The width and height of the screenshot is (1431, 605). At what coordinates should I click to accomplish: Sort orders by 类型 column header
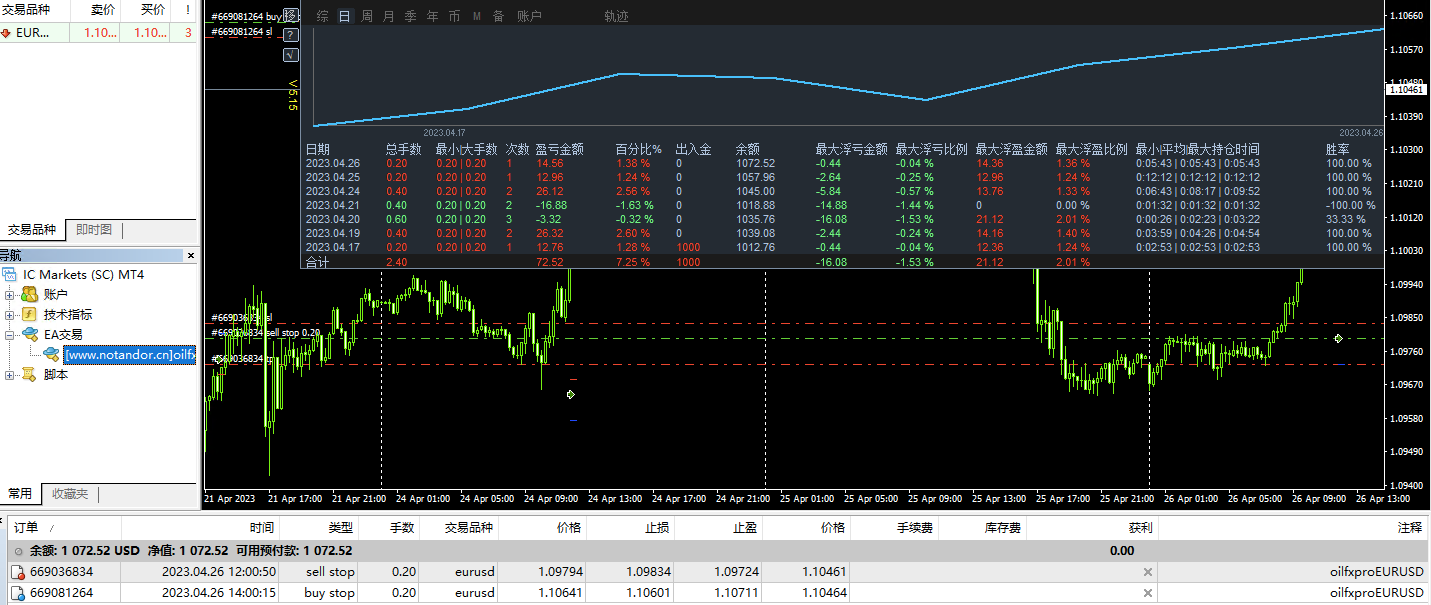coord(318,527)
